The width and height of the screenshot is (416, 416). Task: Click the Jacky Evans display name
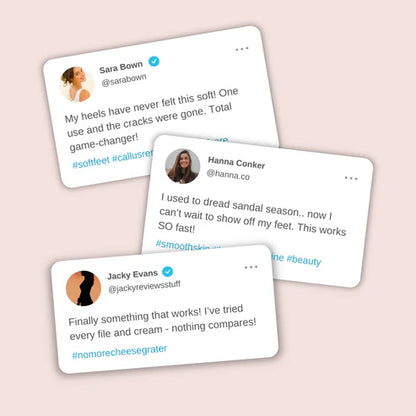[x=132, y=275]
